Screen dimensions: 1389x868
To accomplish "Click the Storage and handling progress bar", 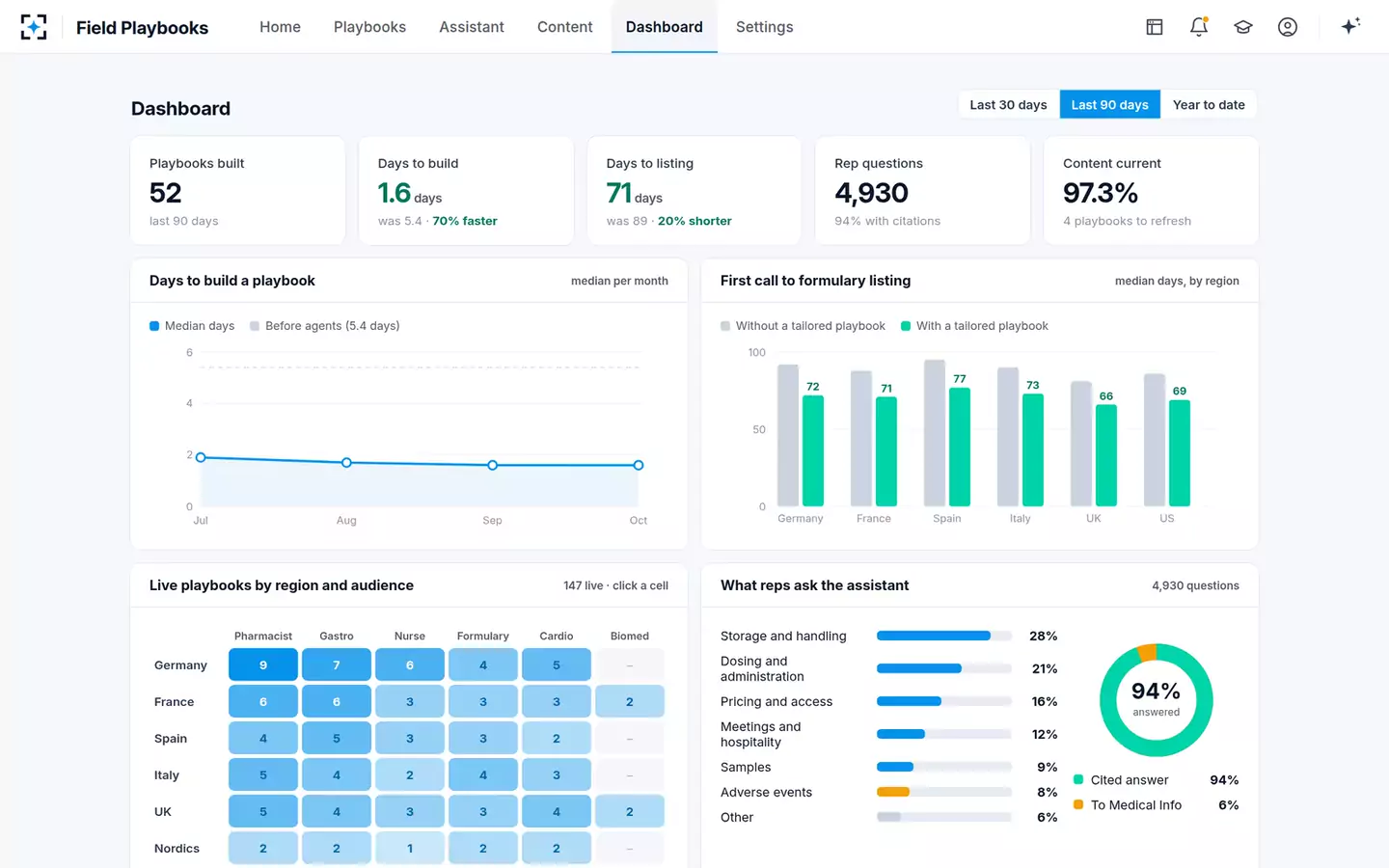I will [944, 636].
